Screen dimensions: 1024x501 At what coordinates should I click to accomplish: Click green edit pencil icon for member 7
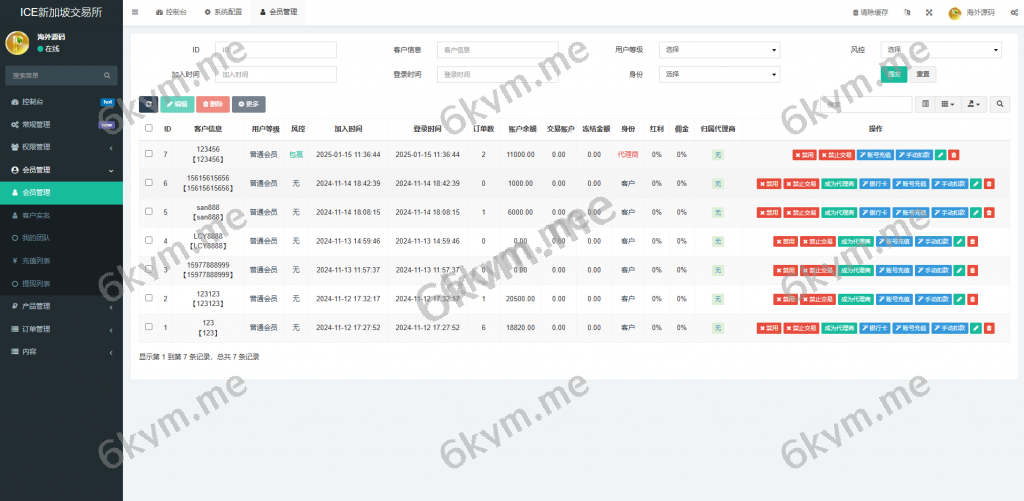pos(940,155)
